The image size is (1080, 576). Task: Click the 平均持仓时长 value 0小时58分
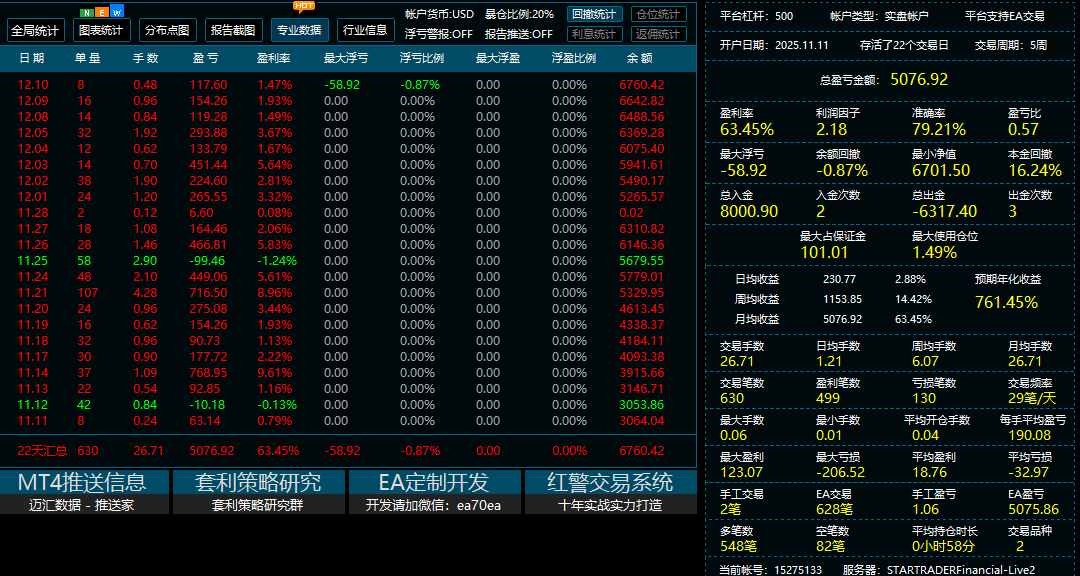944,547
